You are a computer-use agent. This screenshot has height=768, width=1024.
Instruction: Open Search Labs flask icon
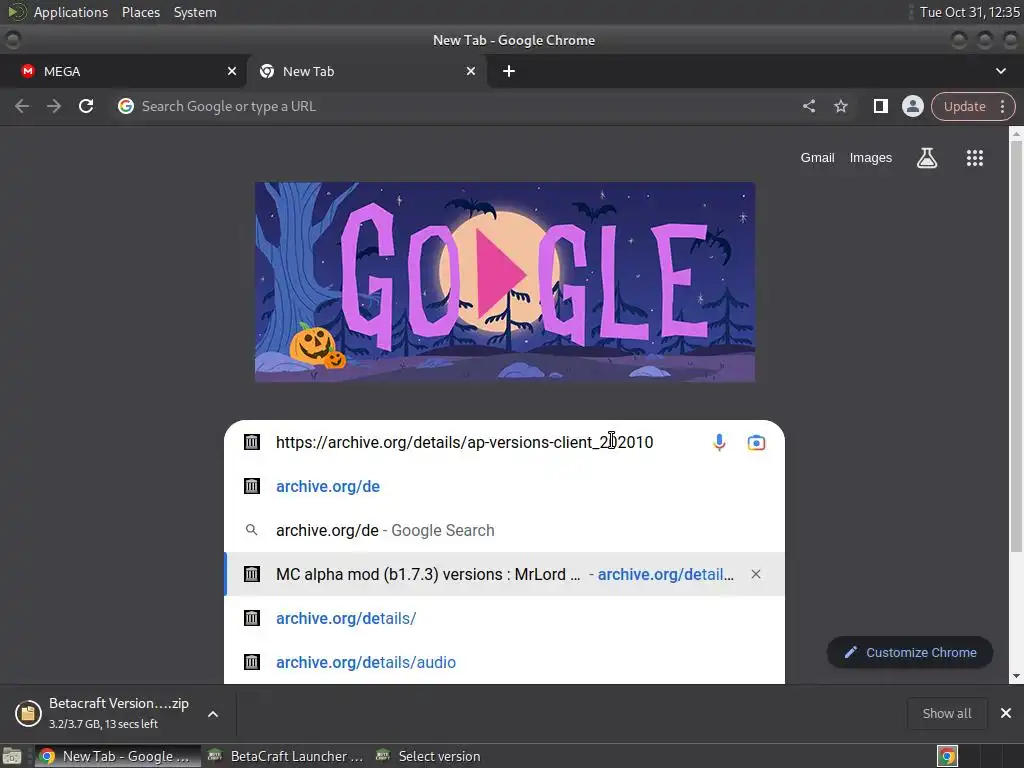coord(927,158)
